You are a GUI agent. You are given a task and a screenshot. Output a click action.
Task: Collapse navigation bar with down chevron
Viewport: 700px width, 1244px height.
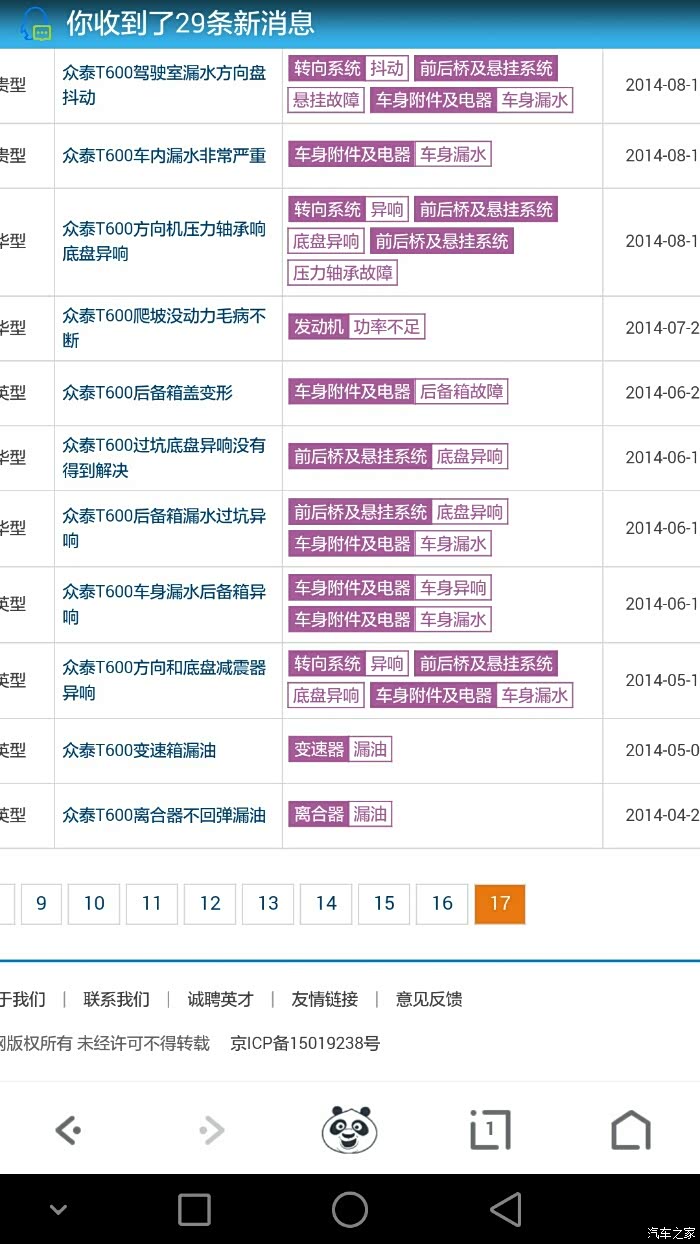(x=58, y=1209)
